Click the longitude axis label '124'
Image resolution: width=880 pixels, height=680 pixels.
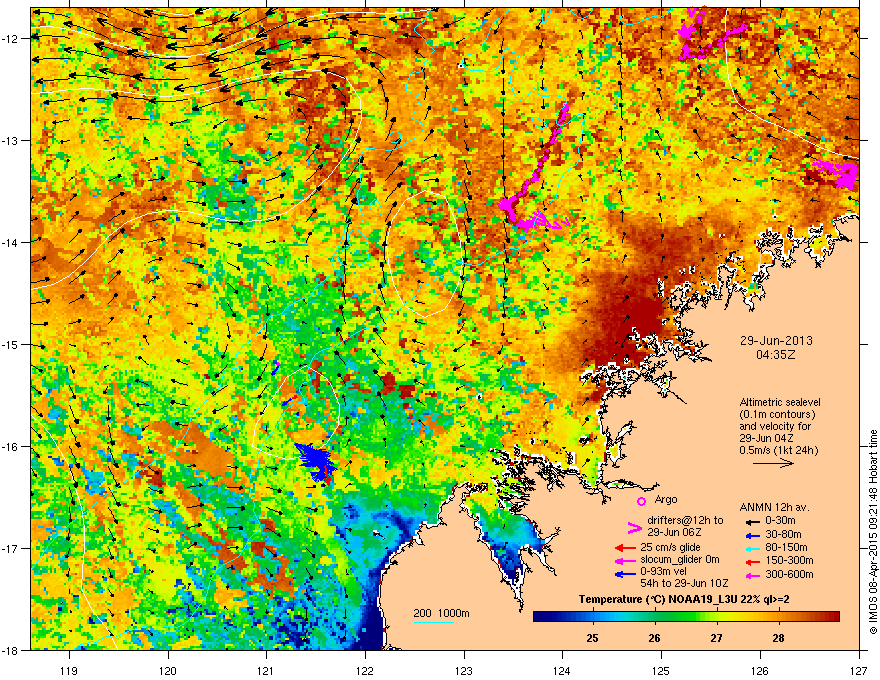562,671
